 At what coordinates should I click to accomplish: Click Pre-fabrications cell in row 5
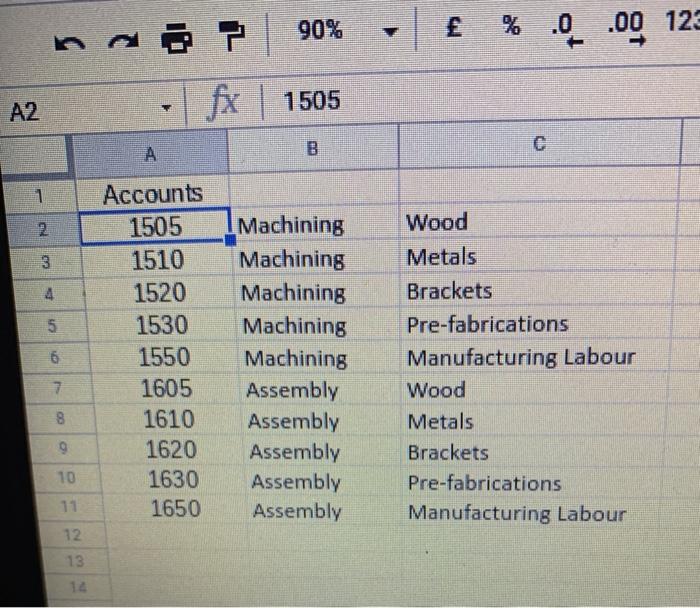(536, 324)
